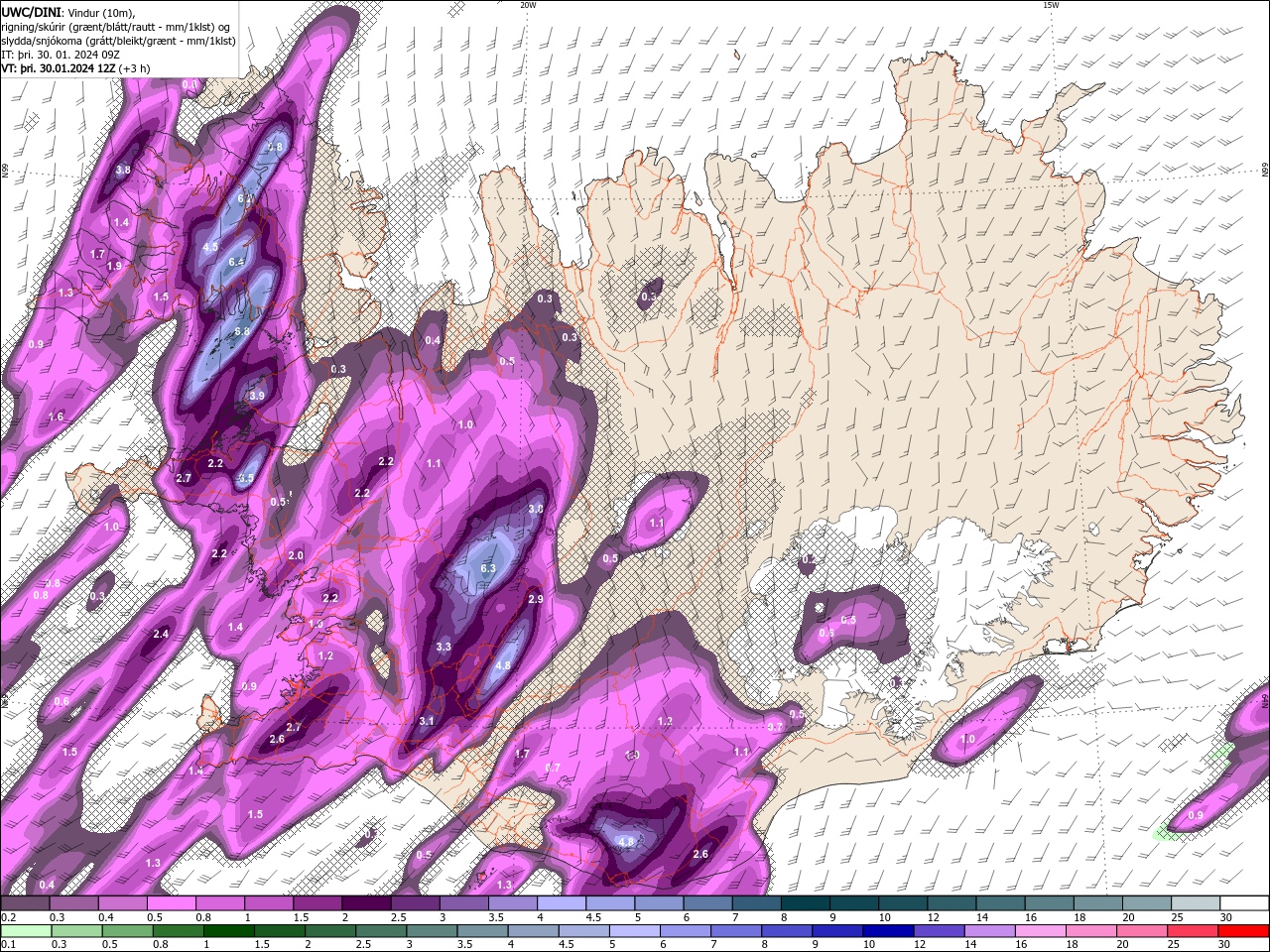Click the crimson 25 swatch in the rain legend
The width and height of the screenshot is (1270, 952).
pos(1193,931)
